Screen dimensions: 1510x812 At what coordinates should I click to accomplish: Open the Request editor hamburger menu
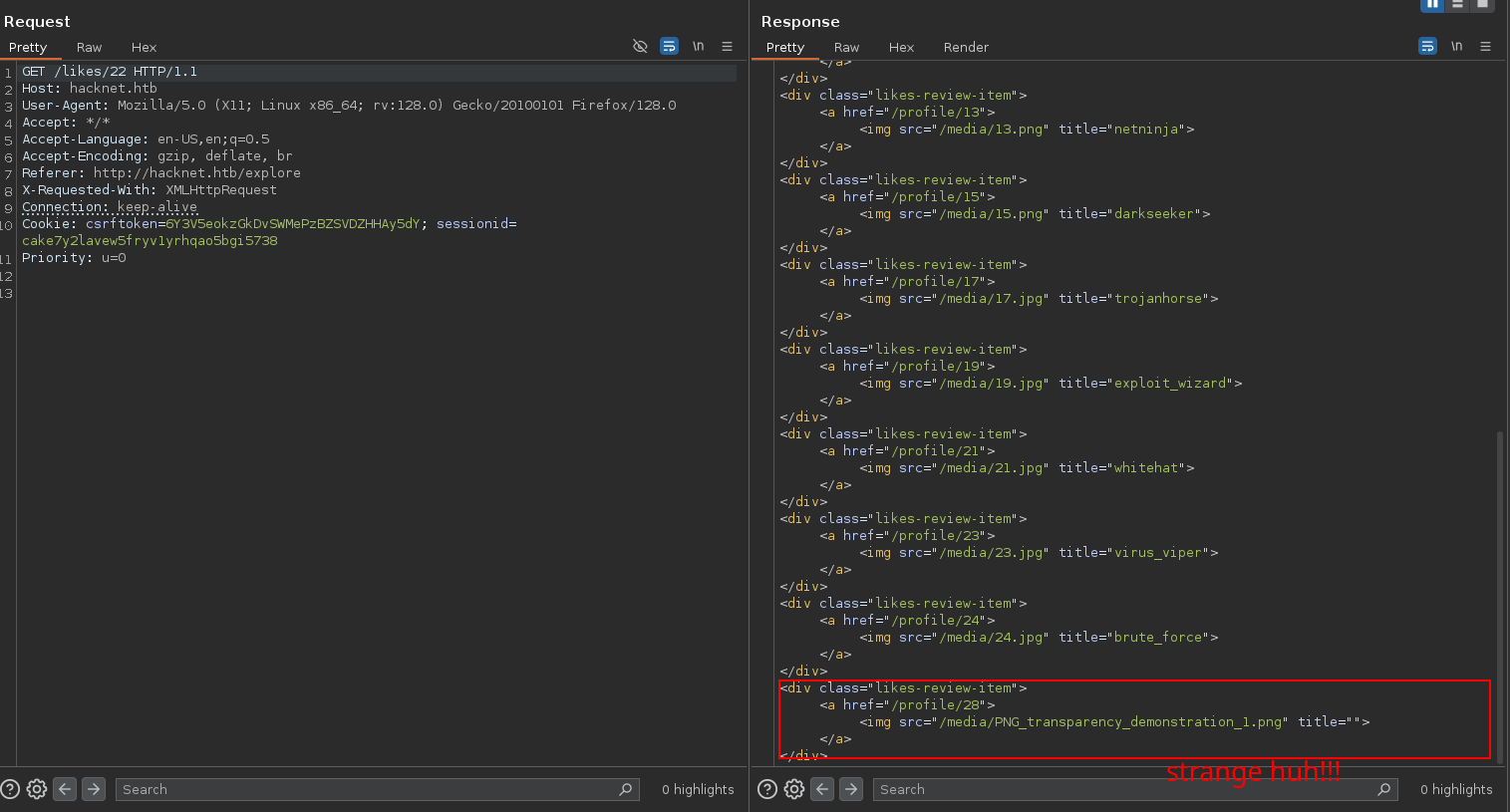tap(727, 47)
